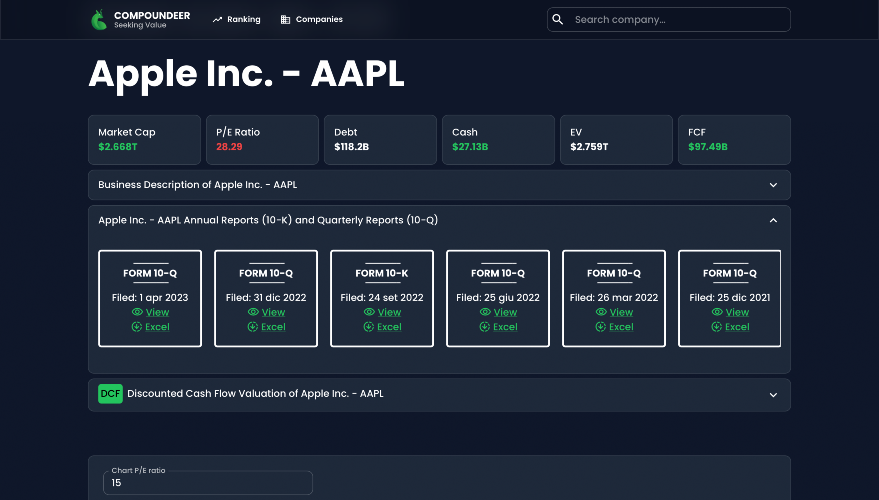Toggle the Annual Reports (10-K) section header
The width and height of the screenshot is (879, 500).
440,220
